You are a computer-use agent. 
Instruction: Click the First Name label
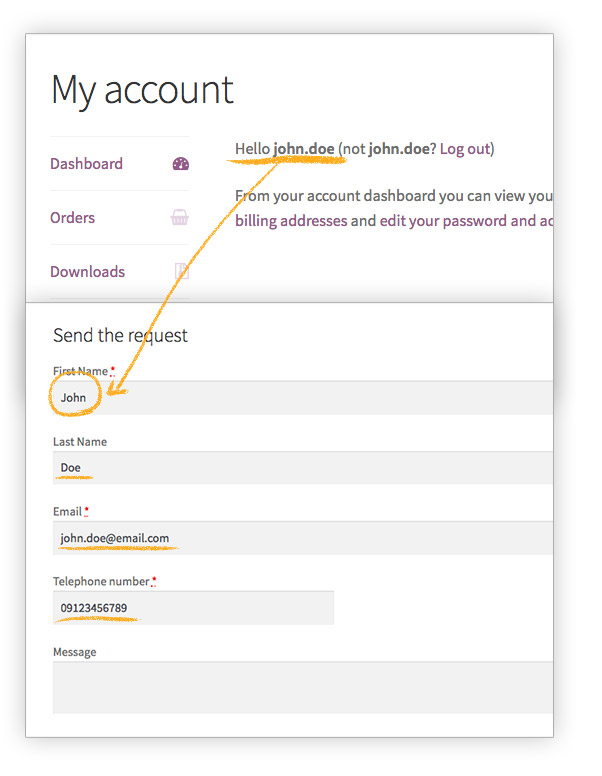[x=81, y=371]
